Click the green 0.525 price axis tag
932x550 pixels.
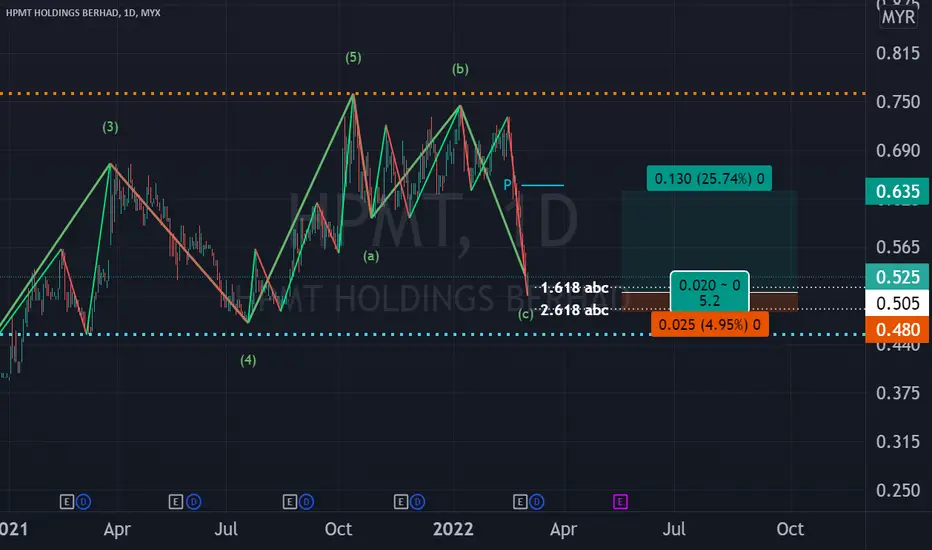898,276
